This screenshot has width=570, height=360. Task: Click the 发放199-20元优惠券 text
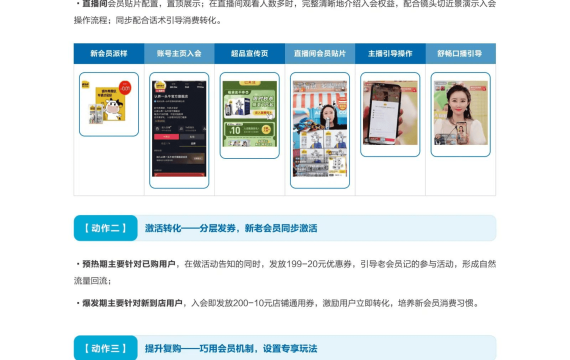[310, 264]
